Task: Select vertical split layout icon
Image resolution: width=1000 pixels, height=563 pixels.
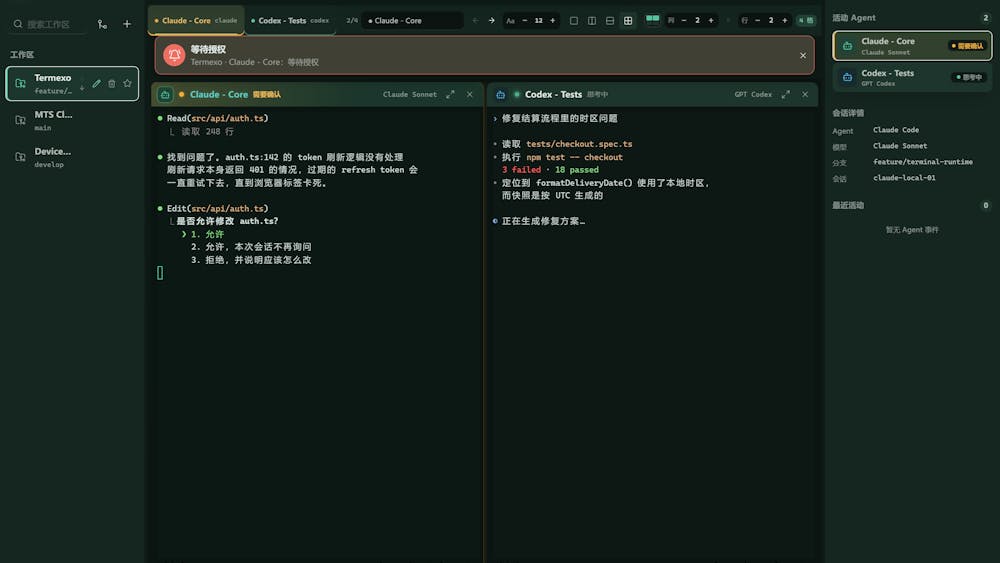Action: click(x=592, y=20)
